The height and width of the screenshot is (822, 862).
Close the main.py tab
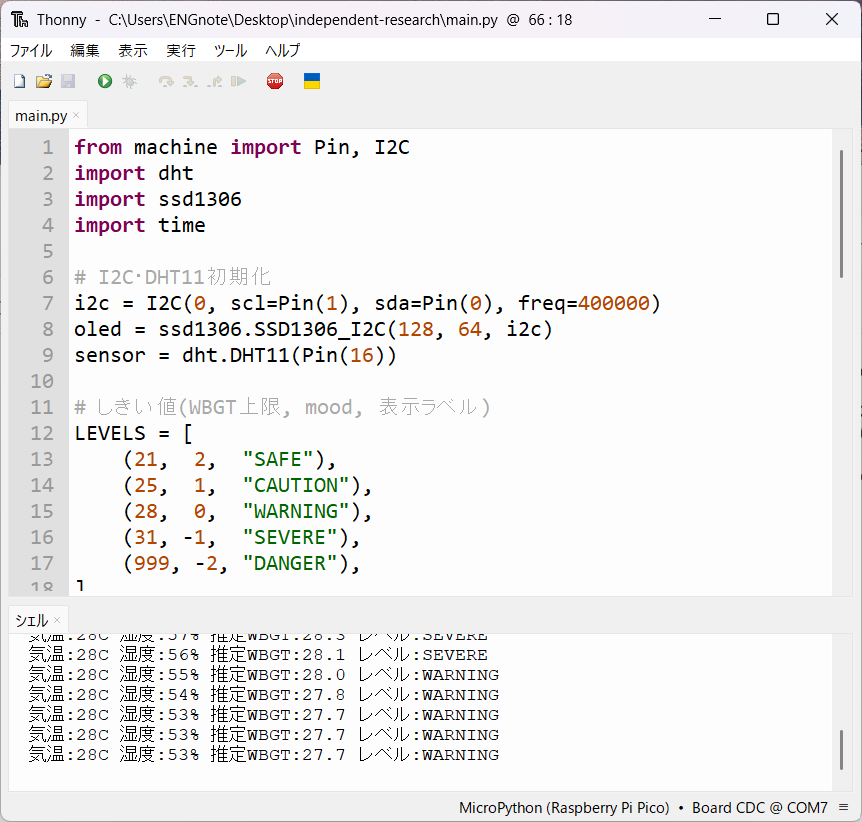tap(76, 115)
